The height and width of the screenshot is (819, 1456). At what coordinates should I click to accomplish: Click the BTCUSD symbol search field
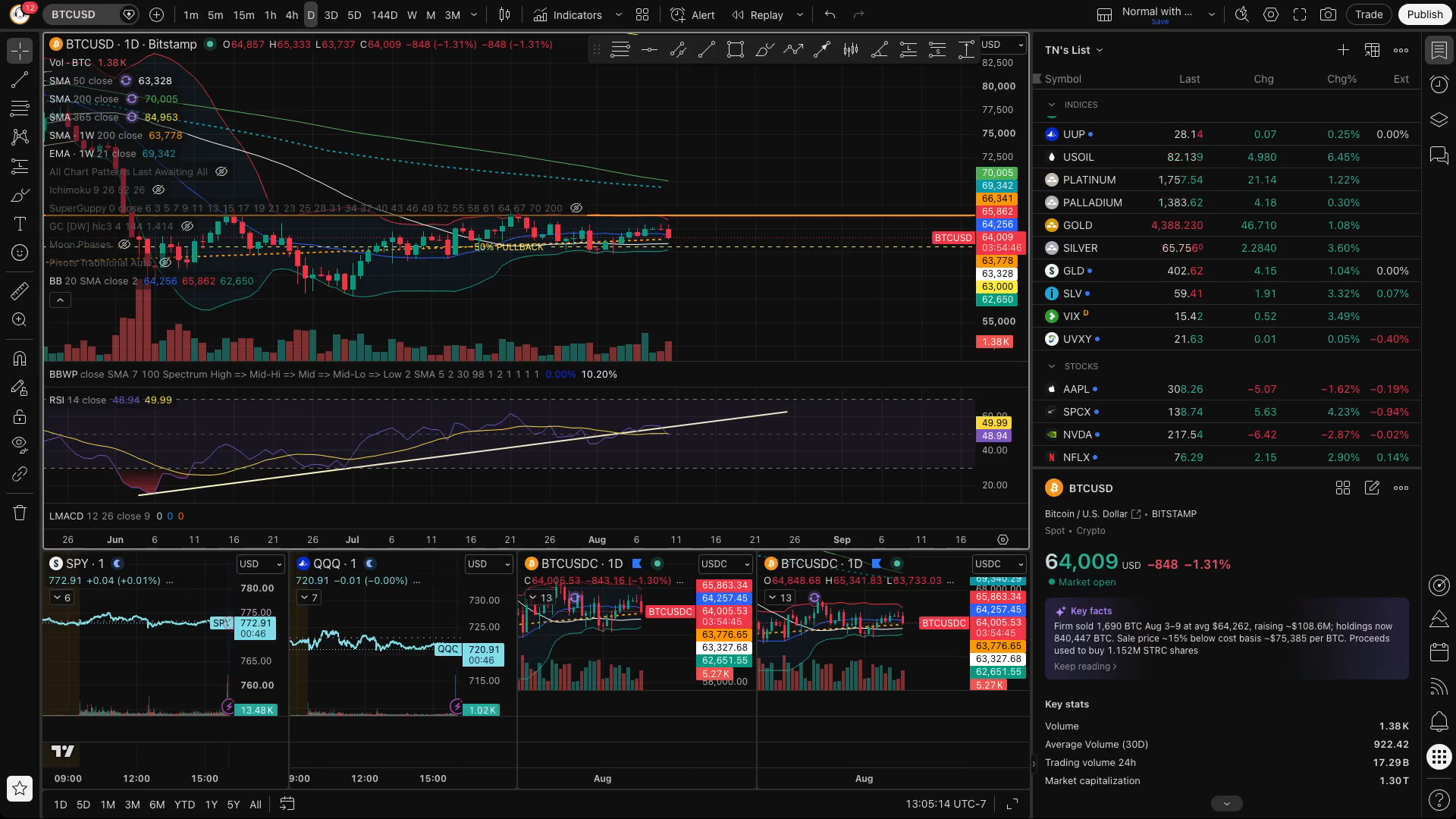pyautogui.click(x=82, y=14)
